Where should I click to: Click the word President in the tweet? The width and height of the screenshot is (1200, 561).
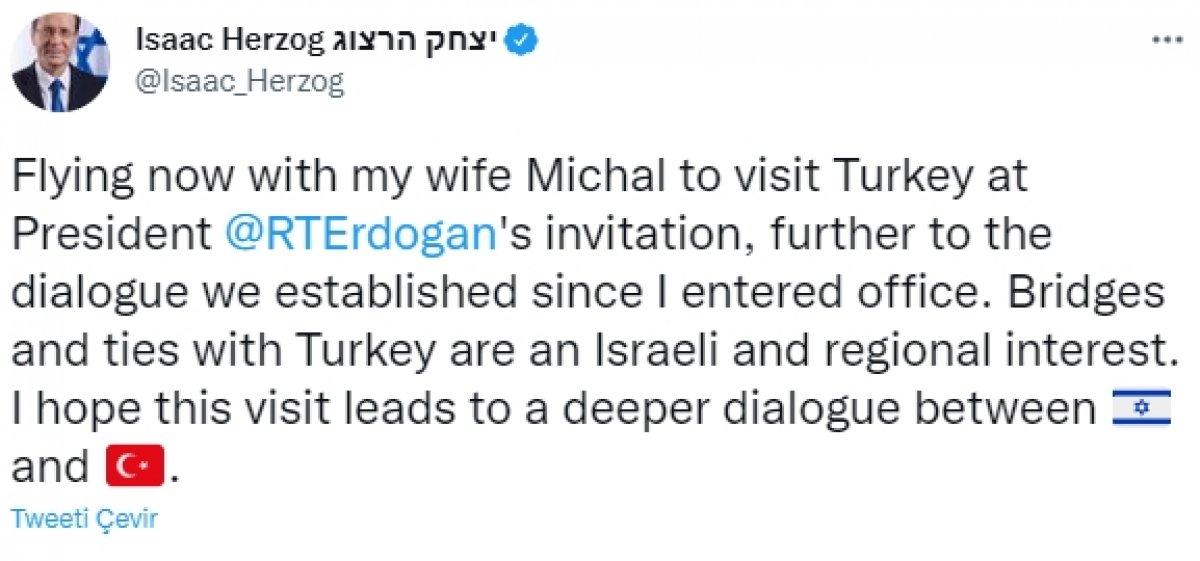click(x=110, y=235)
